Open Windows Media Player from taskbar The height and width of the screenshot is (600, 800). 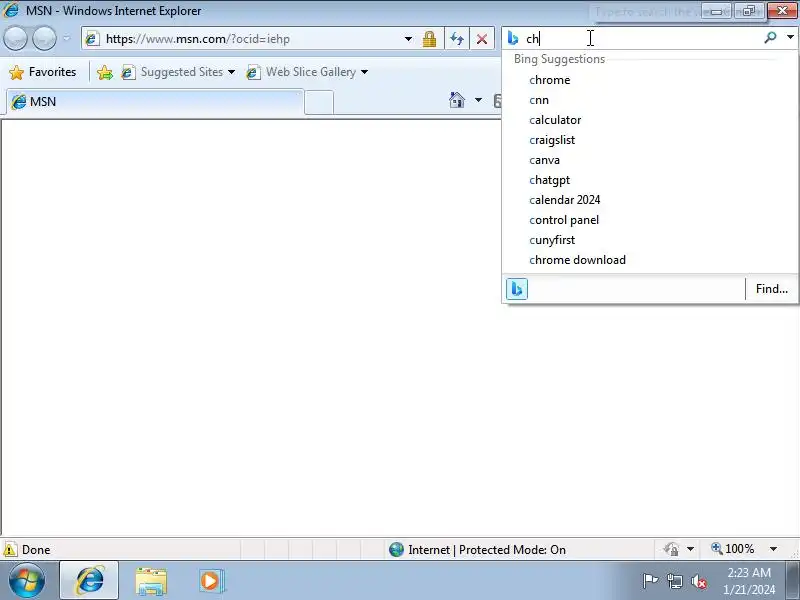[211, 581]
